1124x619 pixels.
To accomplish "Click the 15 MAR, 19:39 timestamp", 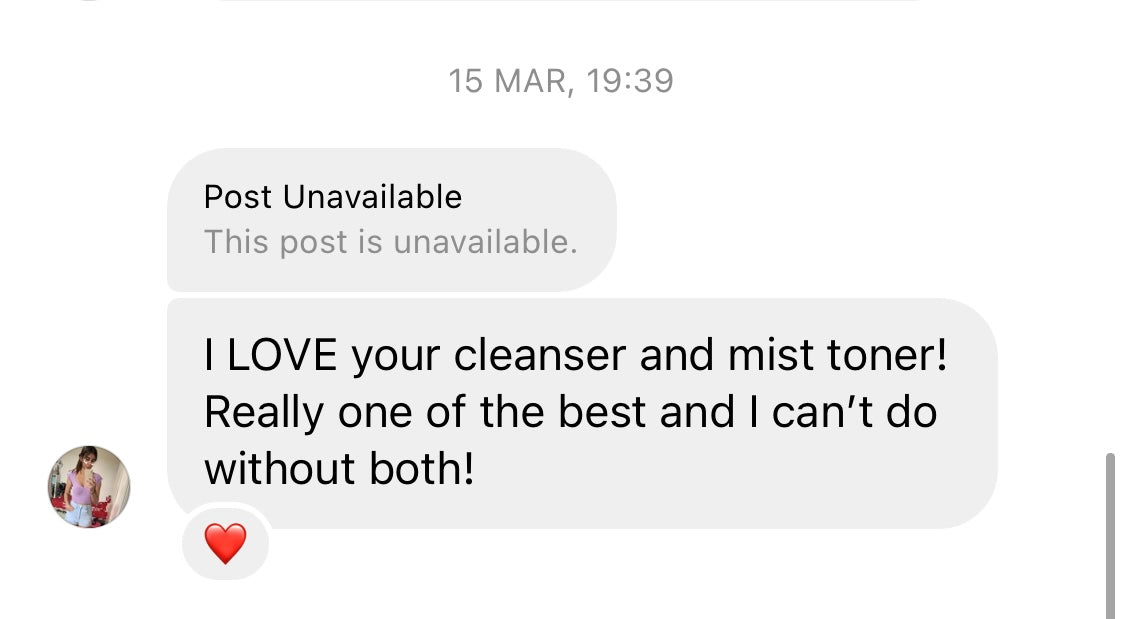I will [x=561, y=80].
